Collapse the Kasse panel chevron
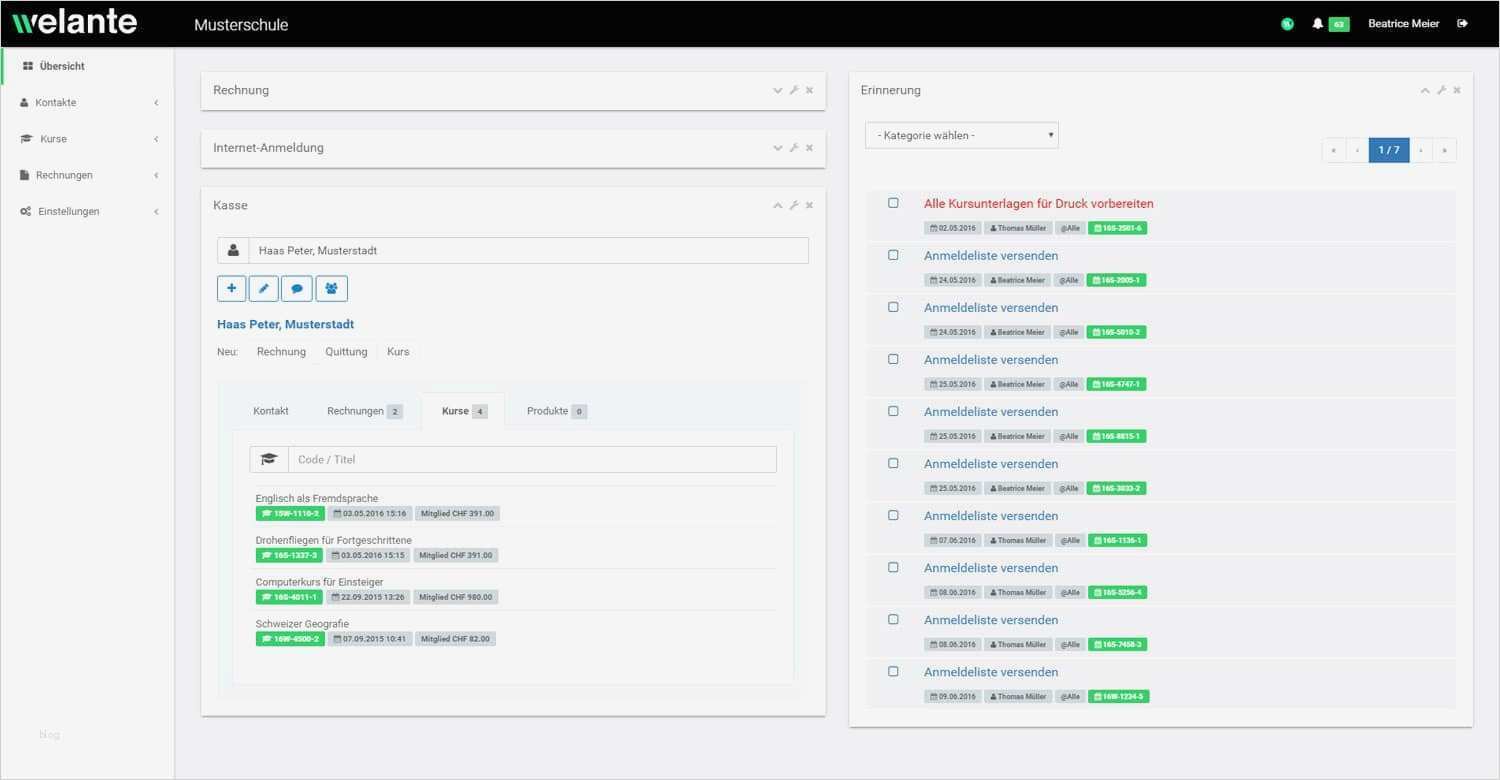The width and height of the screenshot is (1500, 780). pyautogui.click(x=778, y=205)
